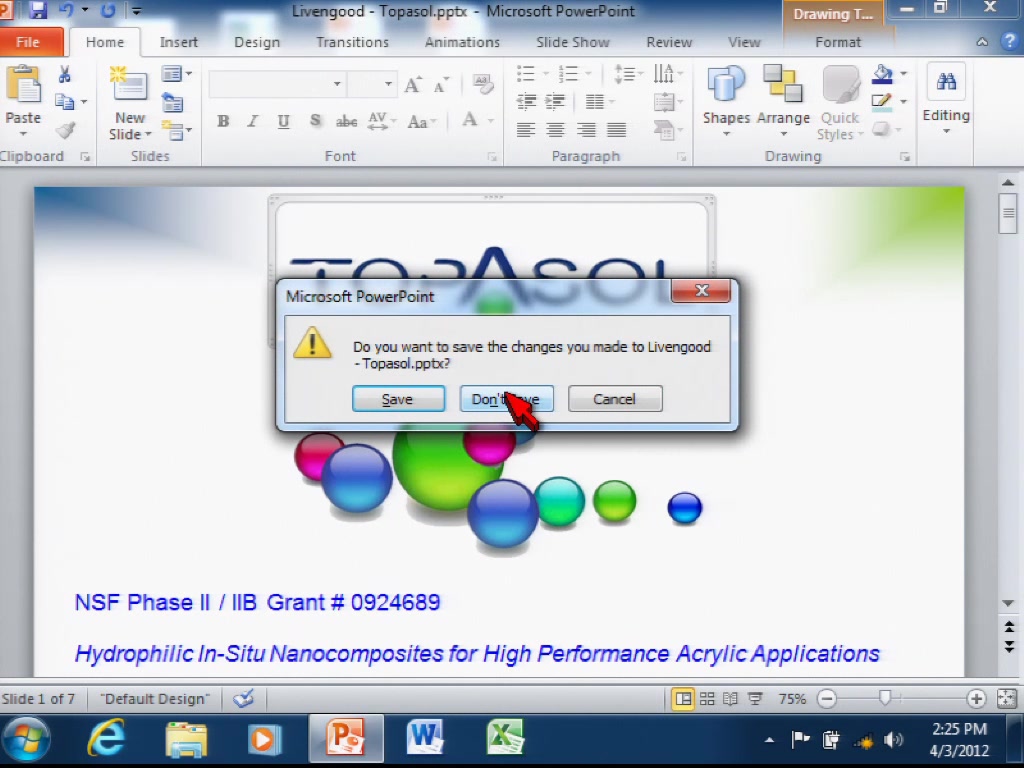Click Cancel in the dialog
1024x768 pixels.
click(615, 399)
